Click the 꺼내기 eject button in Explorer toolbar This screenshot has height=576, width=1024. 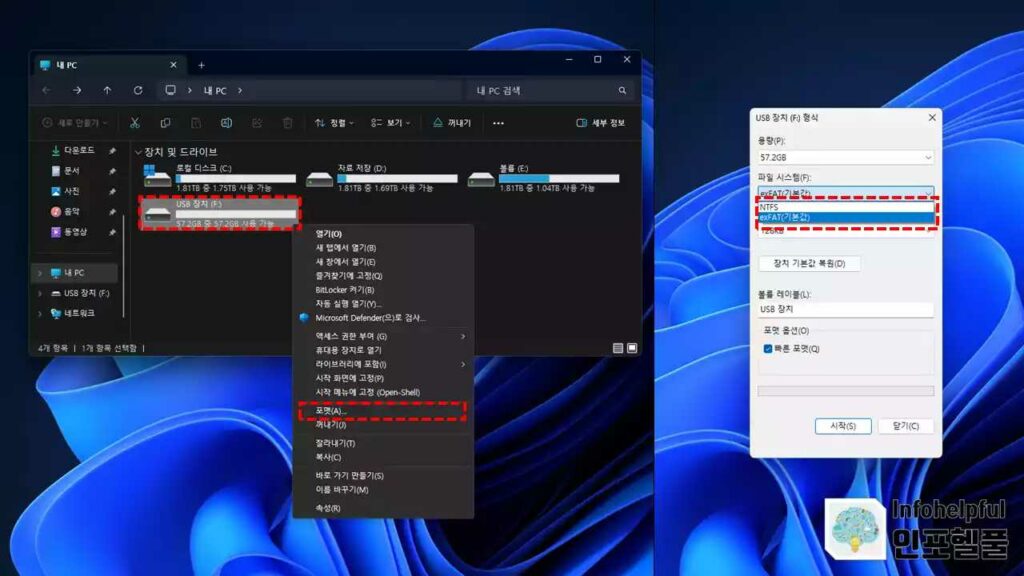[452, 123]
